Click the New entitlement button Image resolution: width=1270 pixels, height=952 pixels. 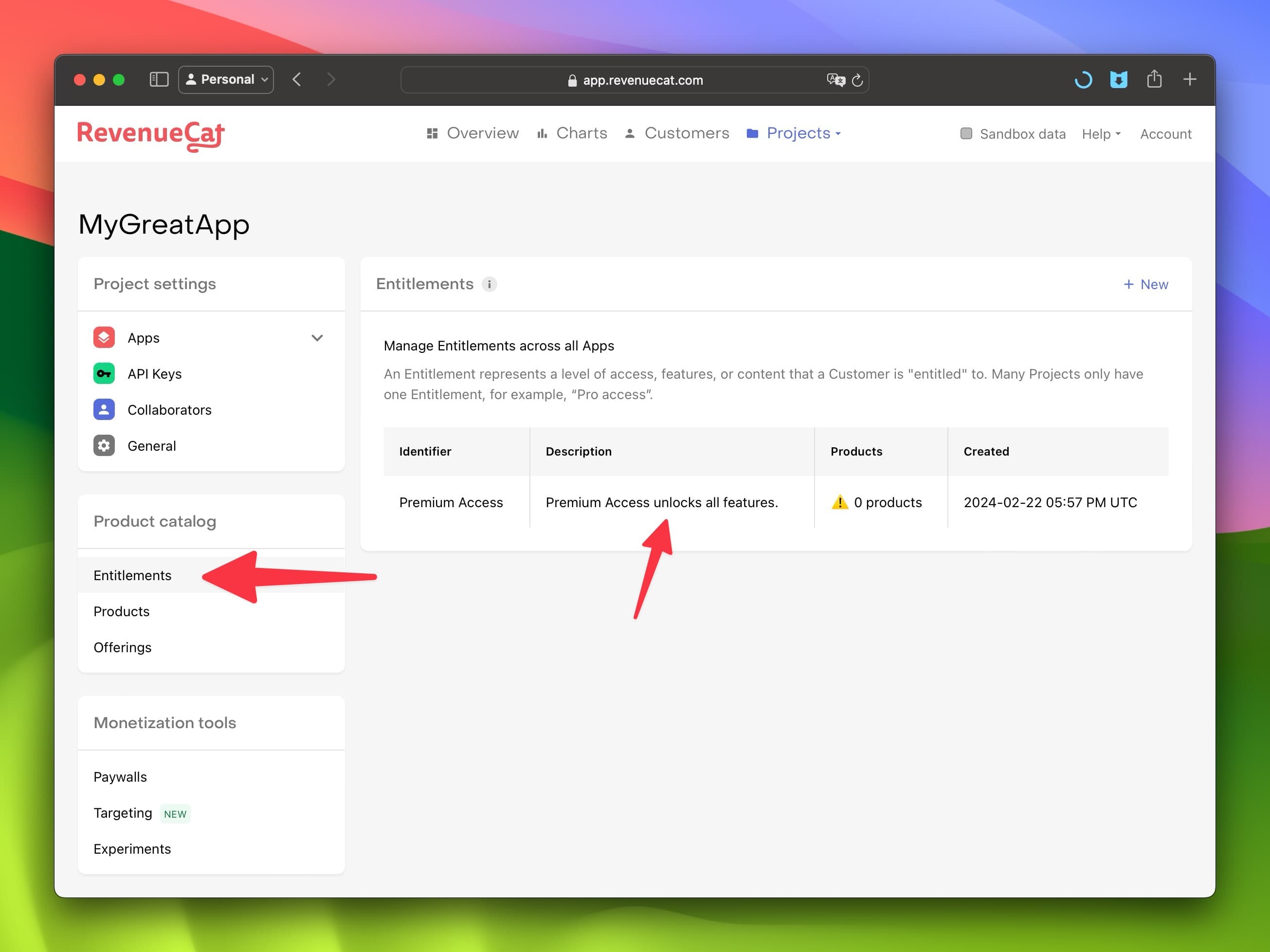tap(1145, 284)
